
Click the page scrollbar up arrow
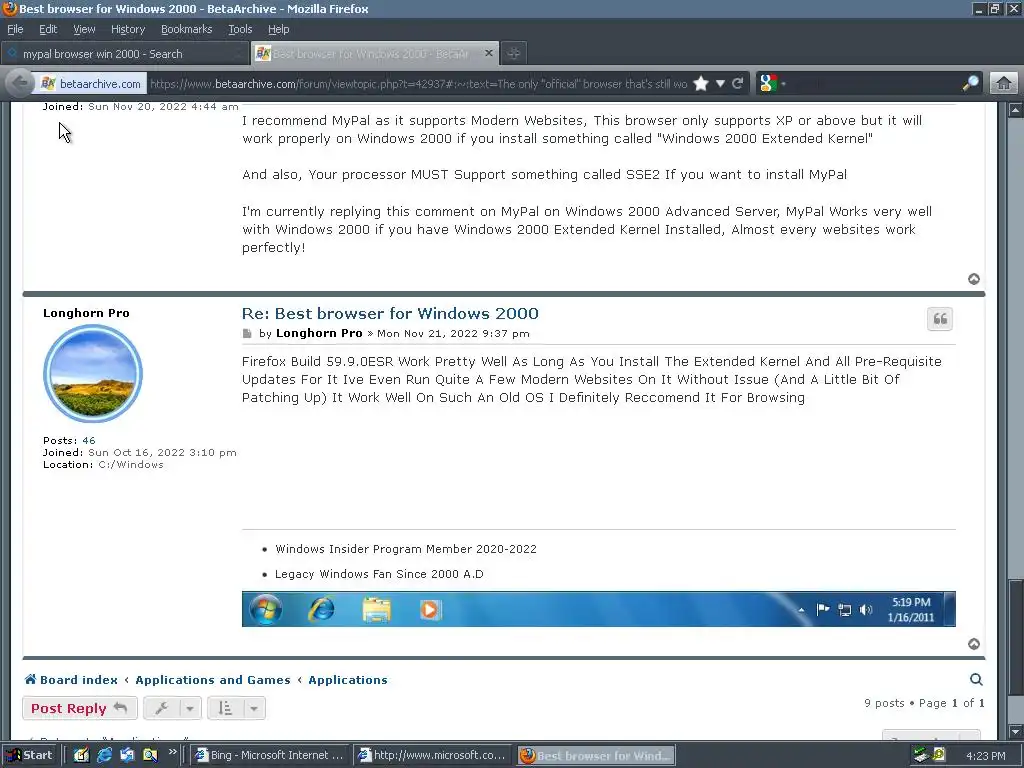pyautogui.click(x=1015, y=110)
